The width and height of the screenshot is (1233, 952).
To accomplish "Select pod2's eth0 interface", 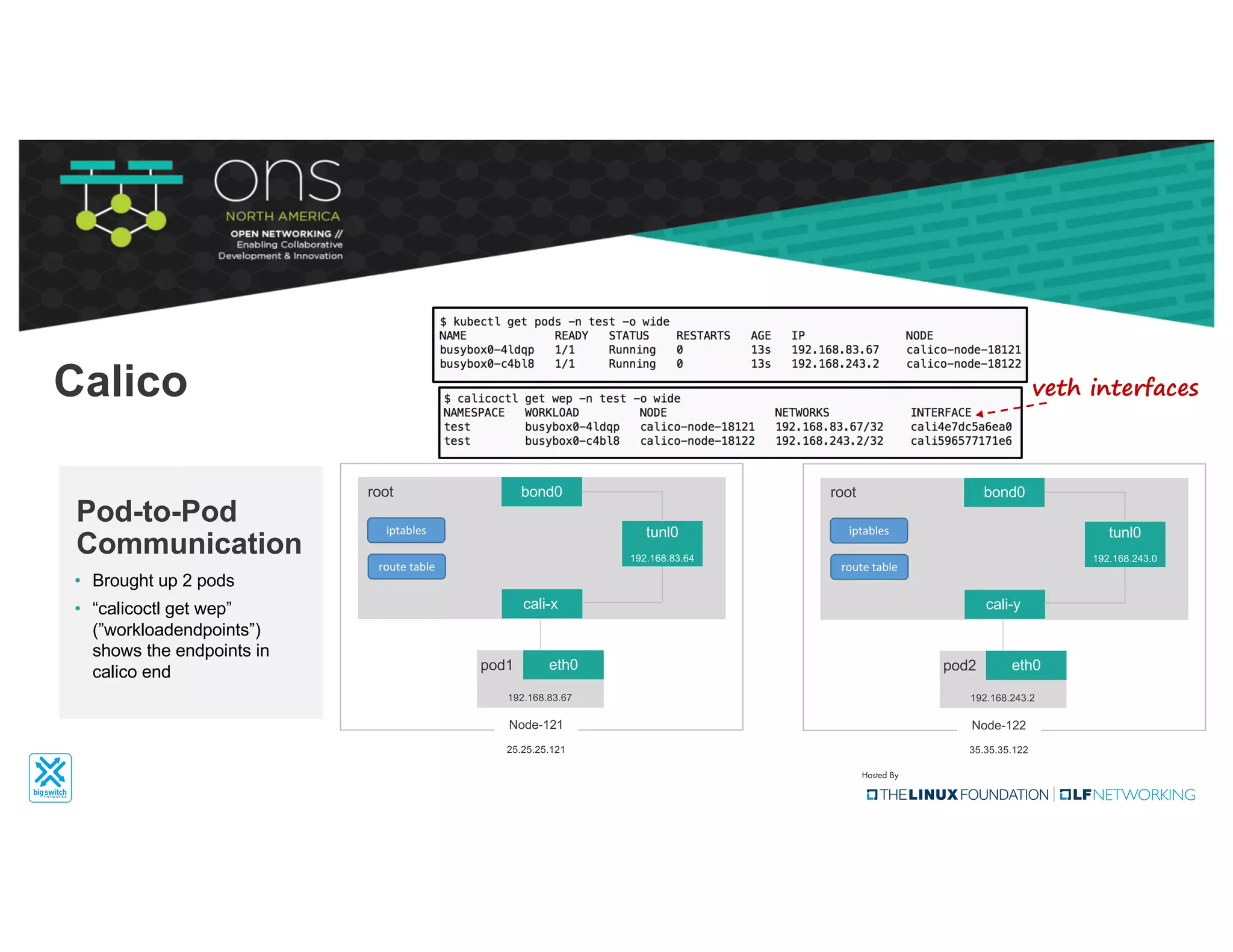I will point(1025,665).
